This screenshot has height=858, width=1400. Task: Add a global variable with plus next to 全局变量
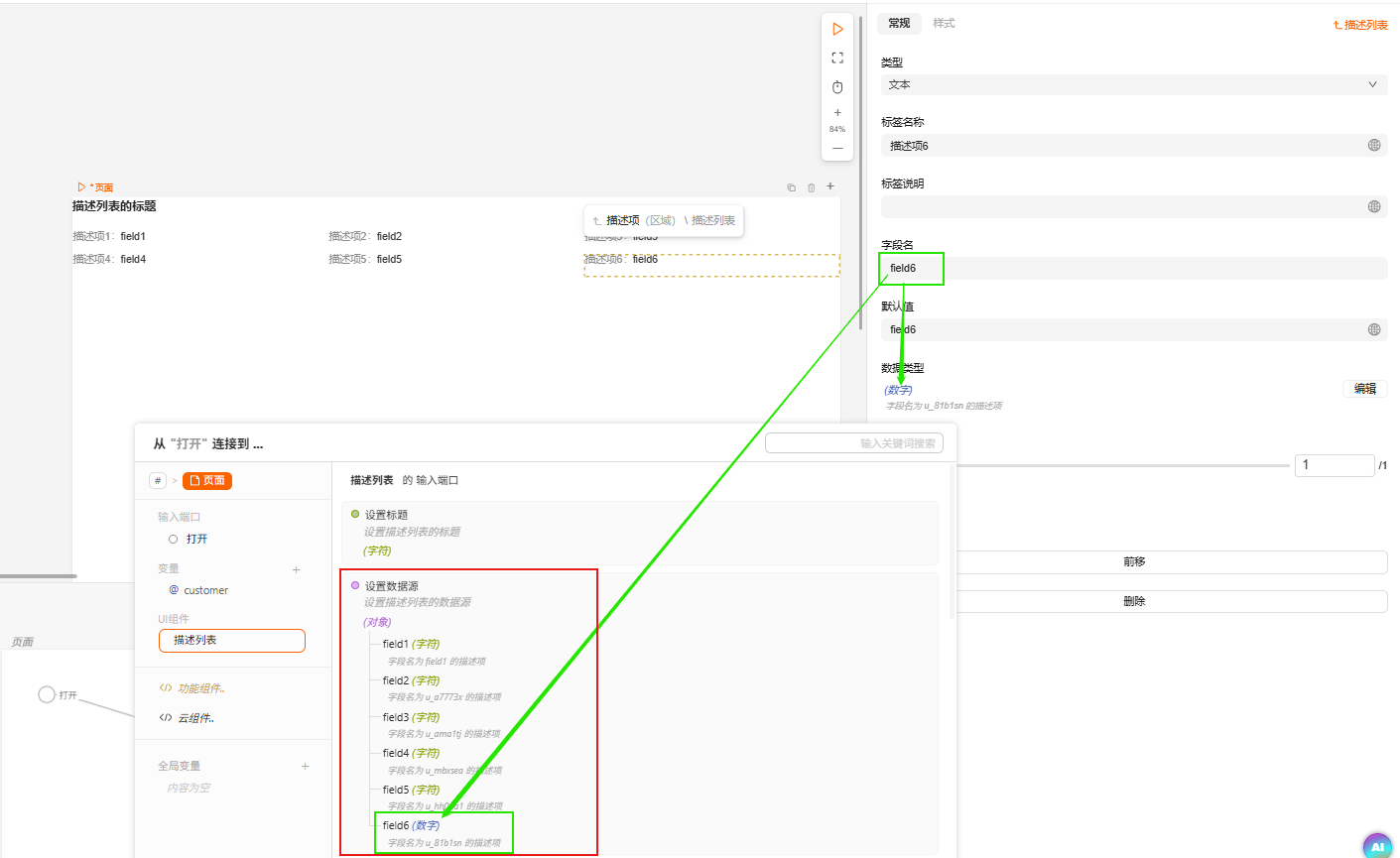pos(305,766)
